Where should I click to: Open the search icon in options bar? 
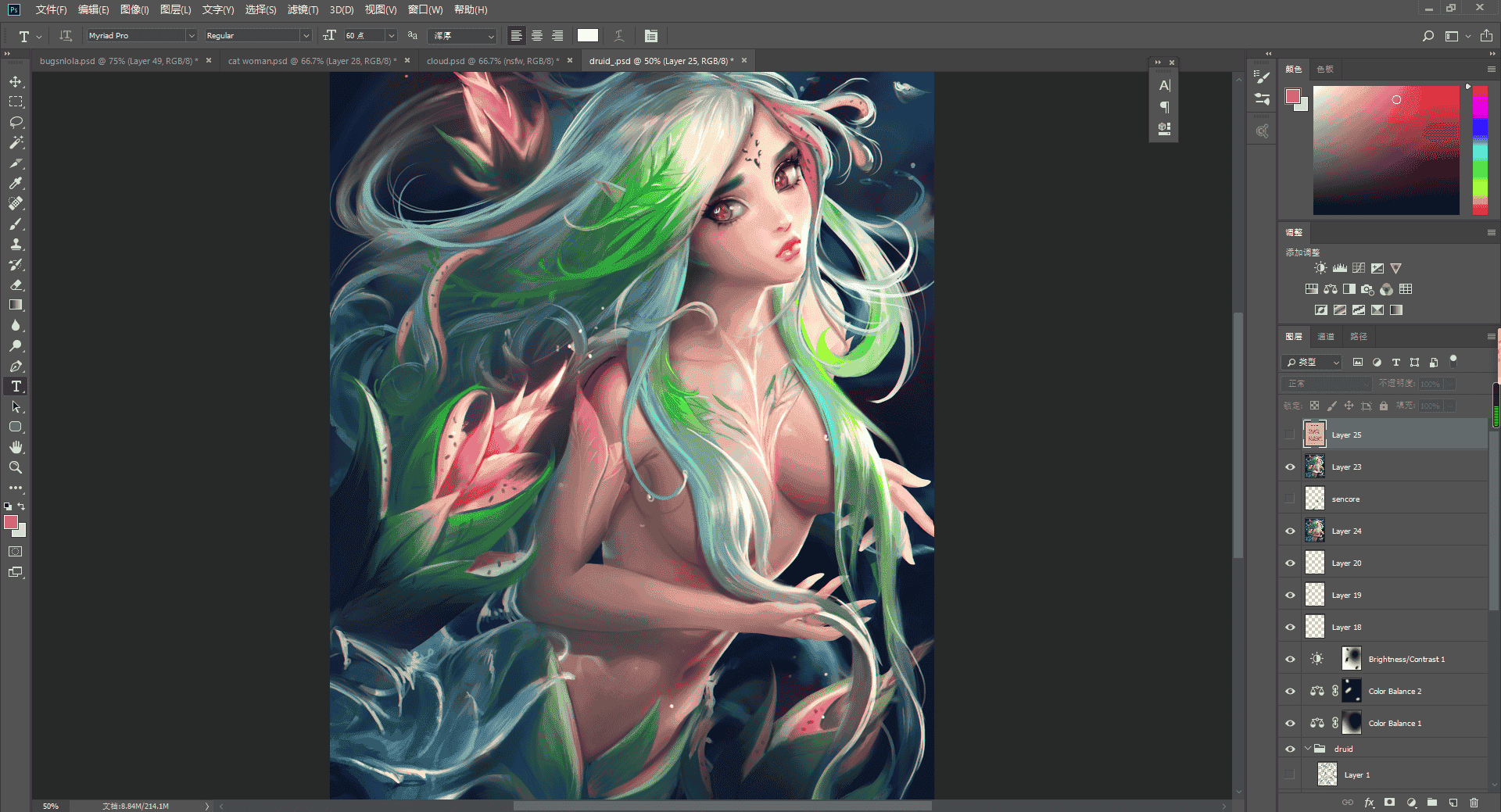pyautogui.click(x=1428, y=35)
